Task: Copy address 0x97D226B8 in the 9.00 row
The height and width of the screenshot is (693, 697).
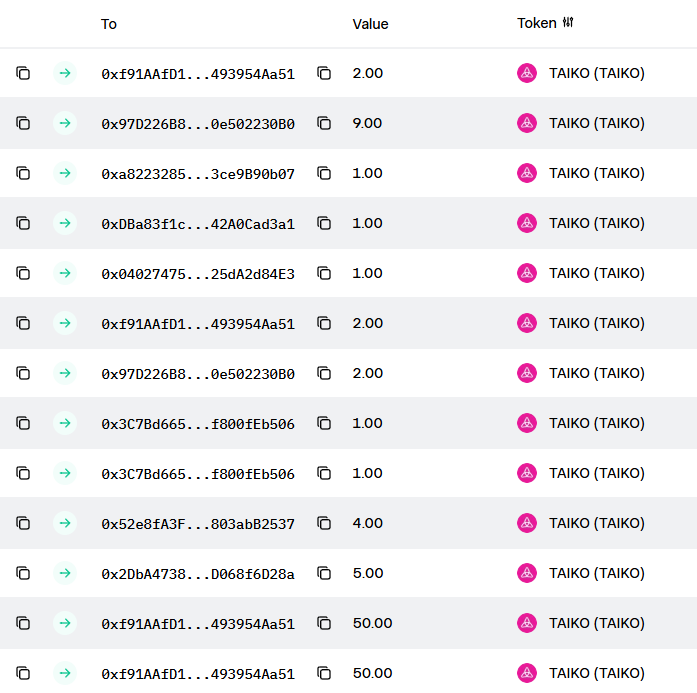Action: click(x=324, y=123)
